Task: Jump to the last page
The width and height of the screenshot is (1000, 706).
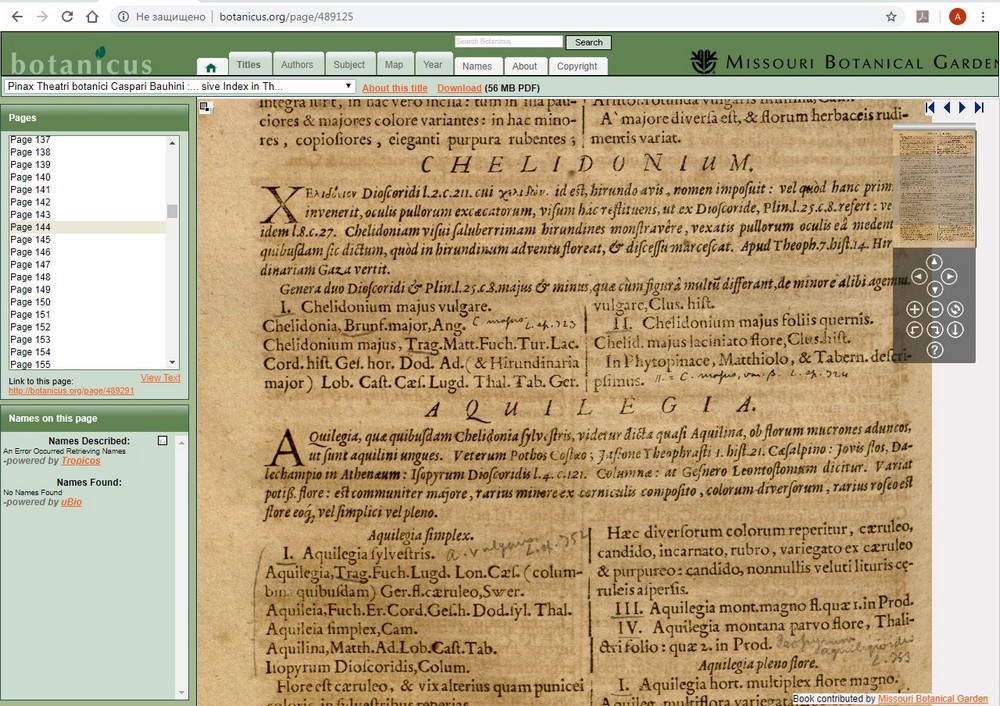Action: [979, 108]
